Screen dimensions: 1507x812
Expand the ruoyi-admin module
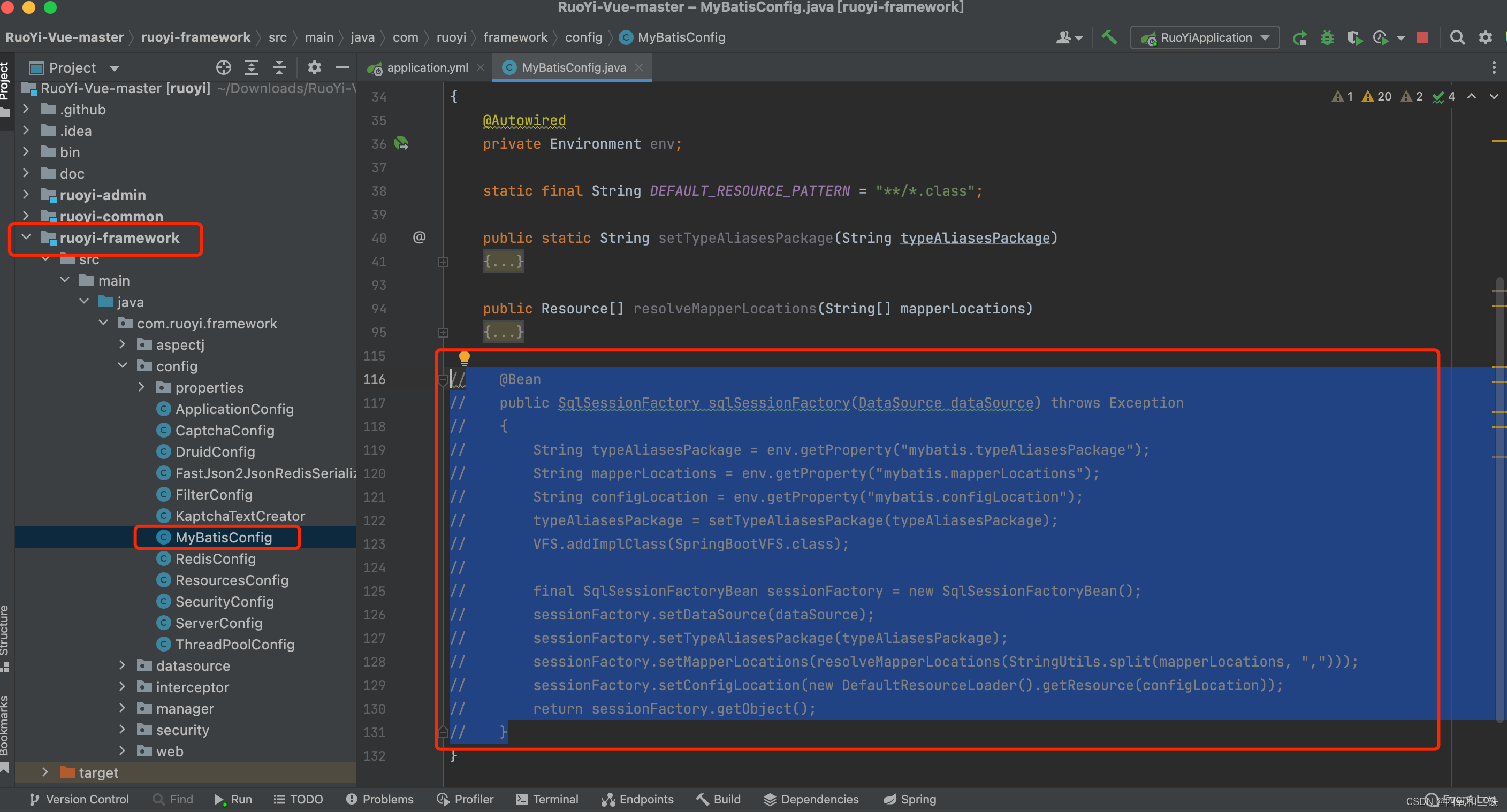tap(26, 195)
